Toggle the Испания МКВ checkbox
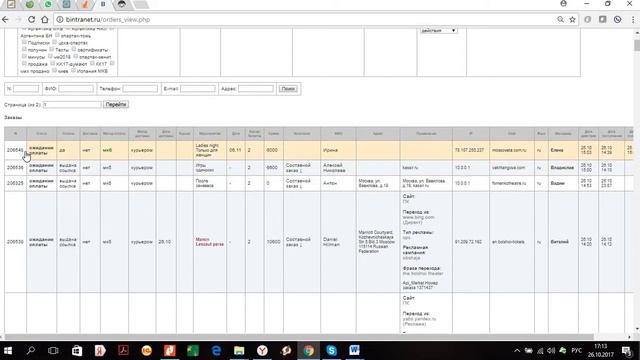Image resolution: width=640 pixels, height=360 pixels. 73,71
